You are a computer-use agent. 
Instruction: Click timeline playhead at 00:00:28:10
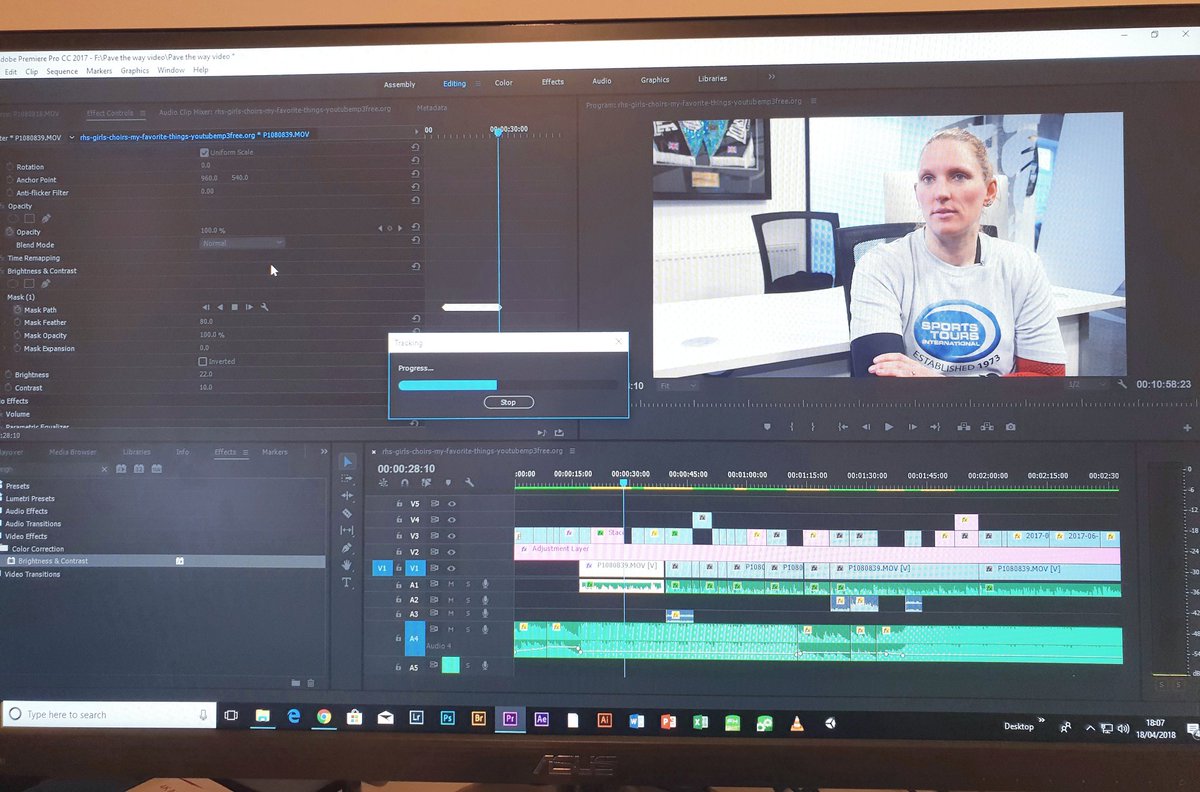tap(624, 483)
